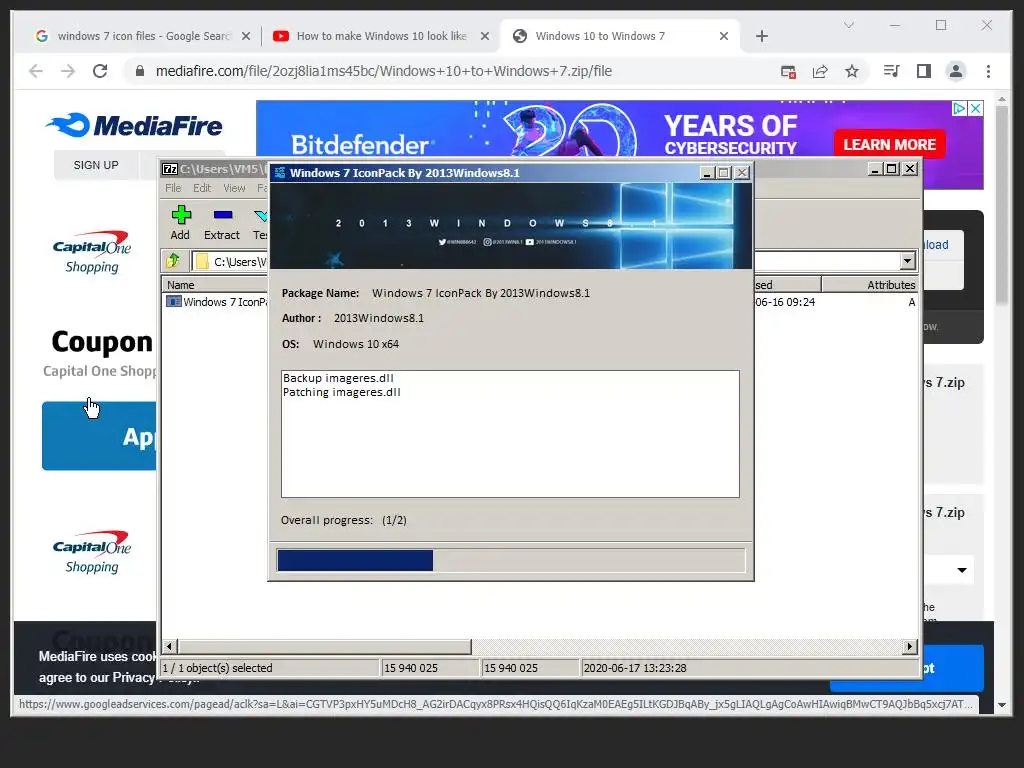
Task: Click MediaFire SIGN UP button
Action: tap(96, 165)
